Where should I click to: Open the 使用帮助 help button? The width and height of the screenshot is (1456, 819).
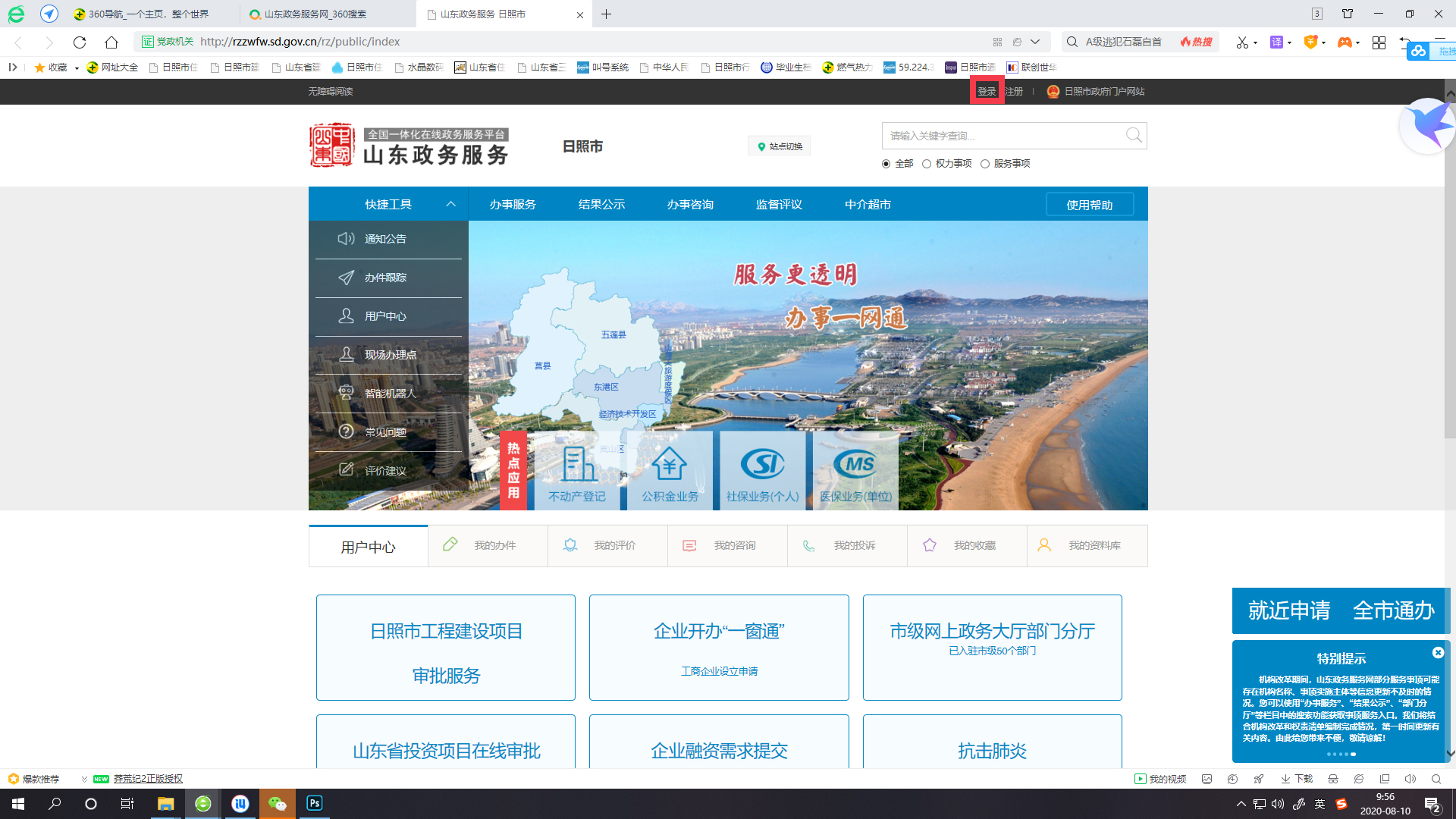1089,204
